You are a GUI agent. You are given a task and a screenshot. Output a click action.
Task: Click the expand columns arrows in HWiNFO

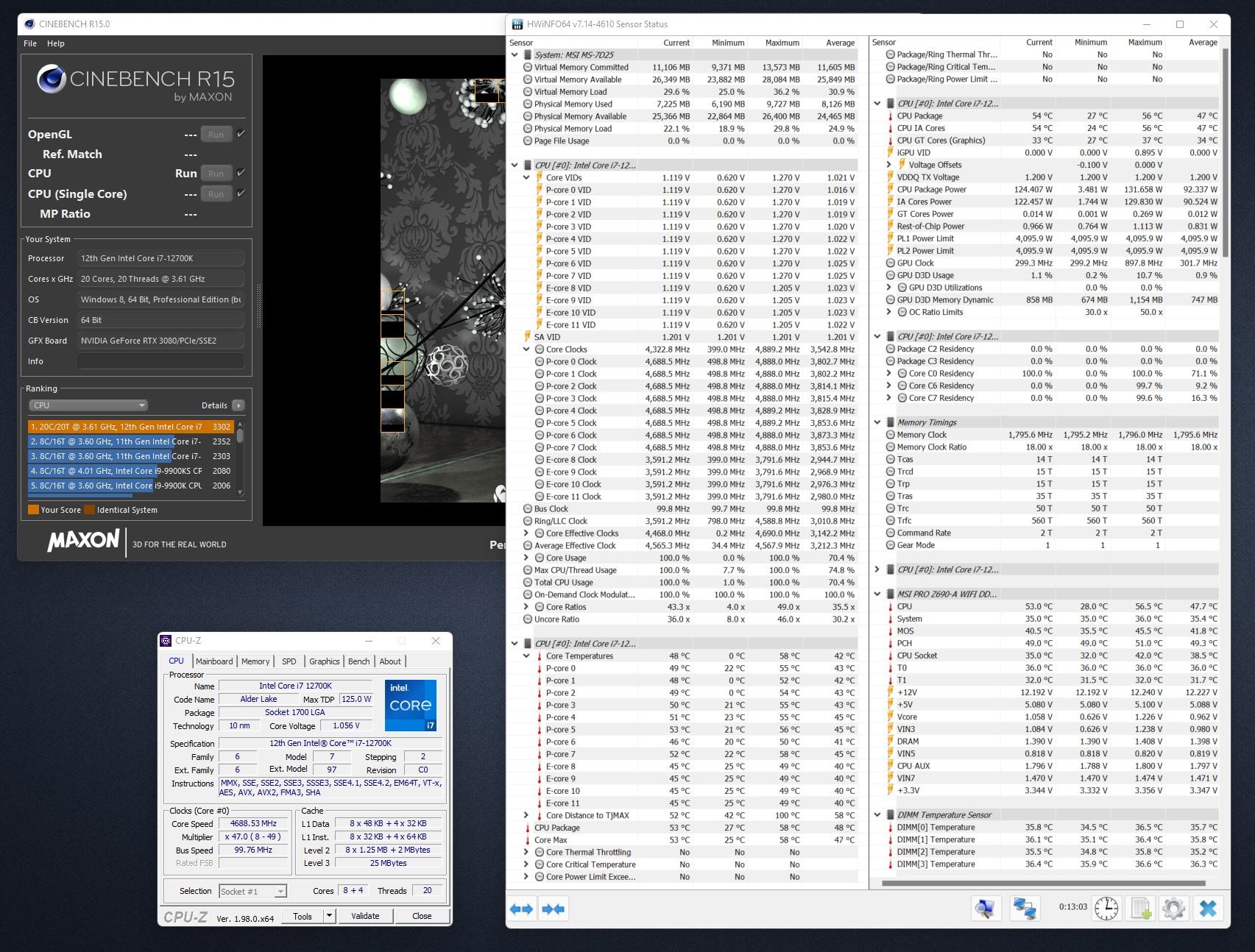pos(521,909)
